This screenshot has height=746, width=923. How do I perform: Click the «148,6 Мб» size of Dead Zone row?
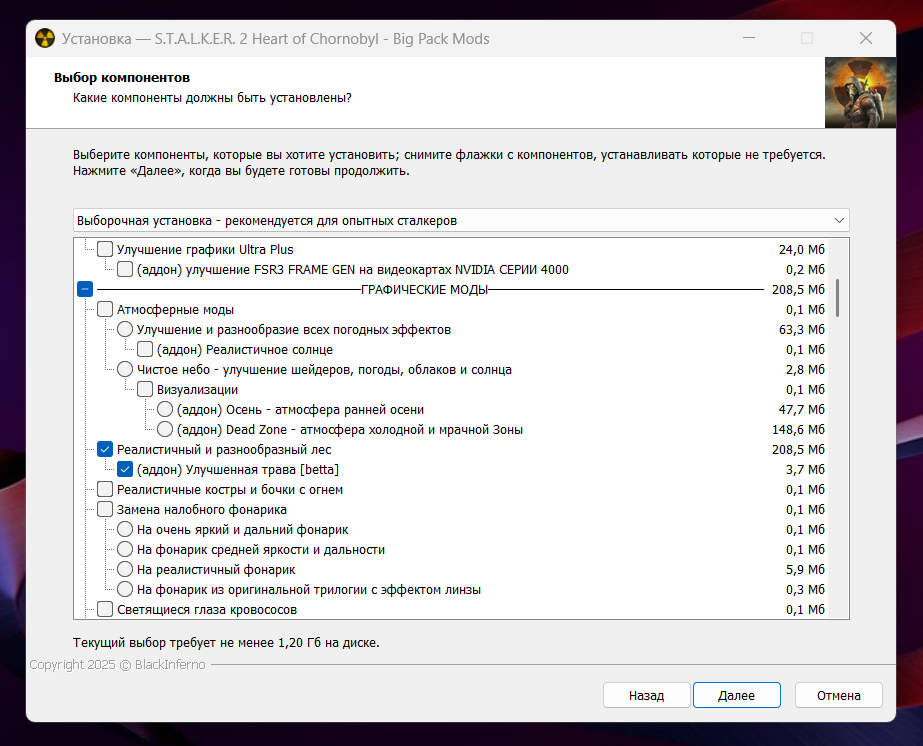pyautogui.click(x=798, y=429)
